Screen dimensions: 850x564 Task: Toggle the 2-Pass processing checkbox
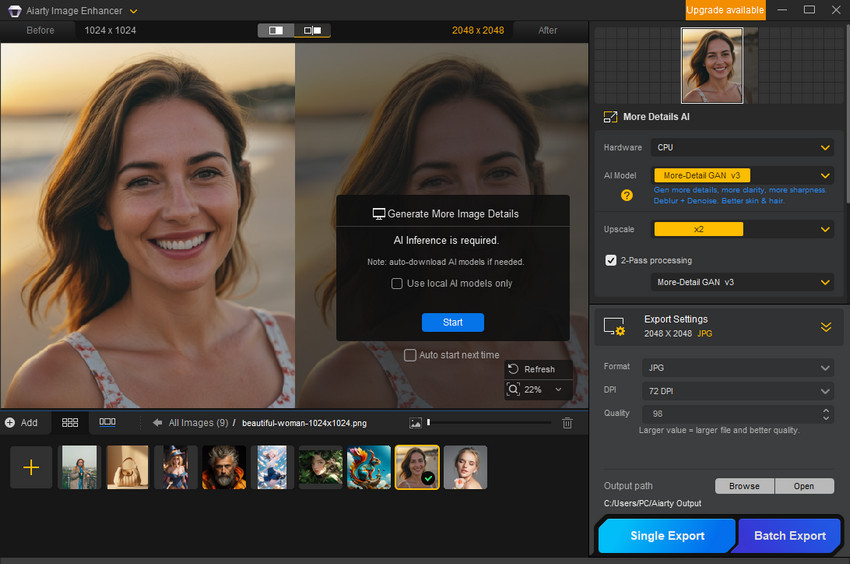pos(611,260)
